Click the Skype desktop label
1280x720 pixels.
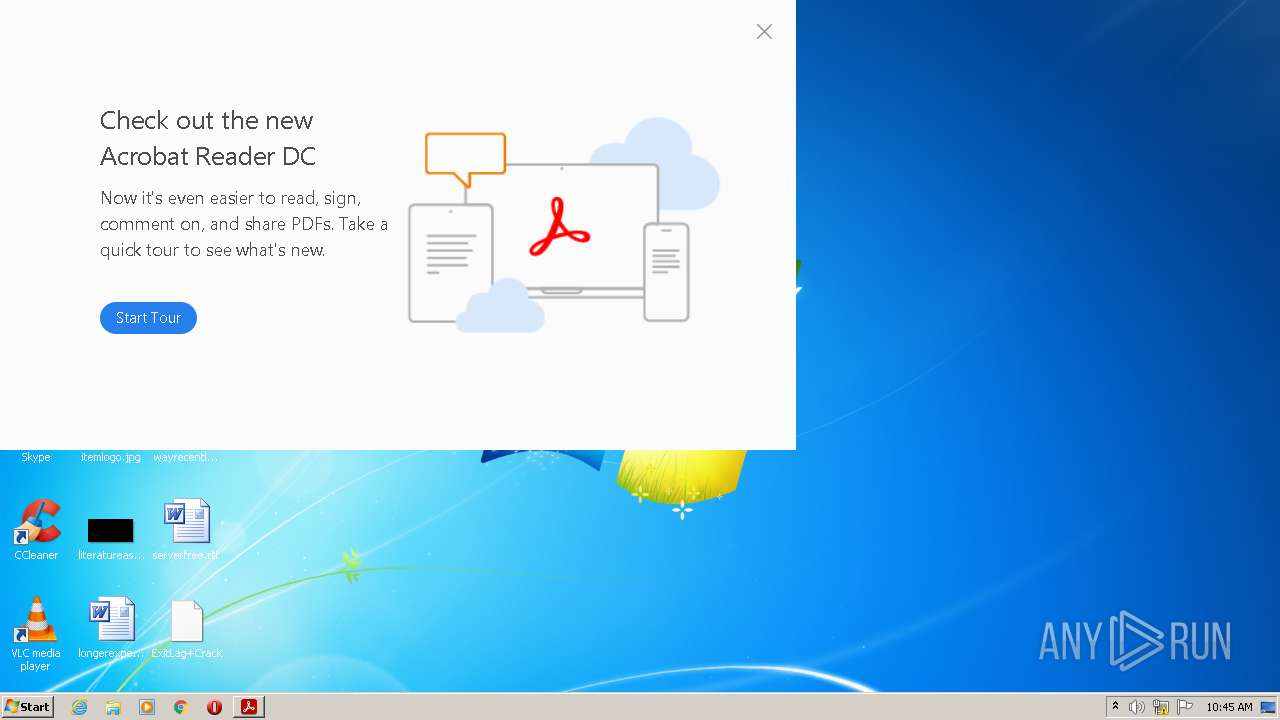point(36,457)
